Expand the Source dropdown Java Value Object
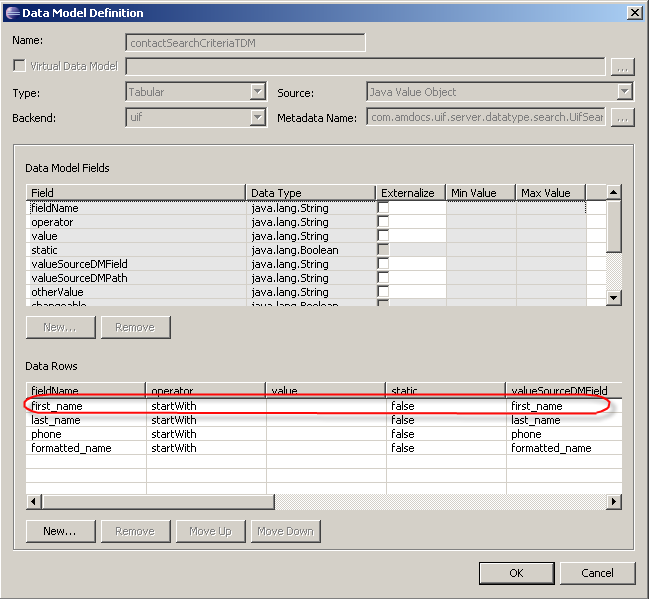 pos(624,92)
